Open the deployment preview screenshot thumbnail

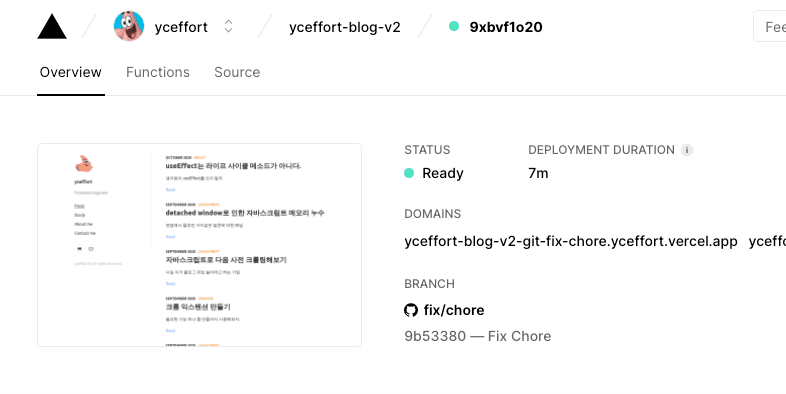[x=200, y=245]
